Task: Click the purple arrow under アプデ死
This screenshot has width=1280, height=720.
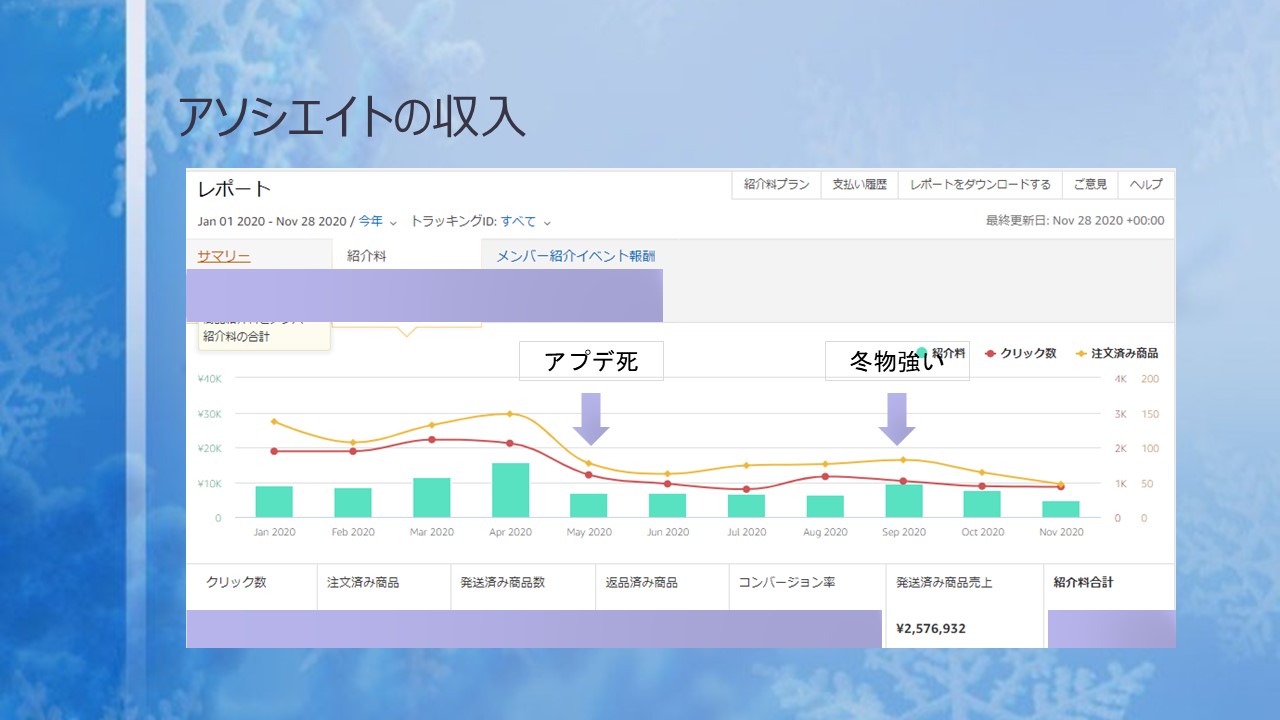Action: tap(590, 418)
